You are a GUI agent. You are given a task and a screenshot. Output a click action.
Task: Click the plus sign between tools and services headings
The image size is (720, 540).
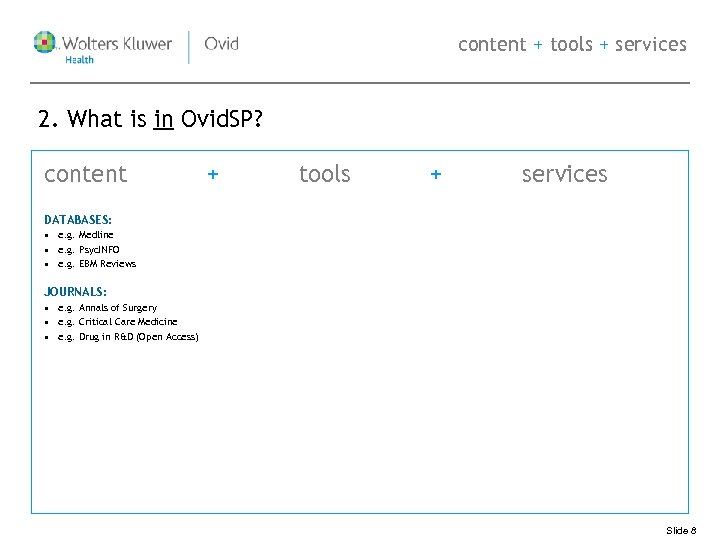tap(436, 174)
